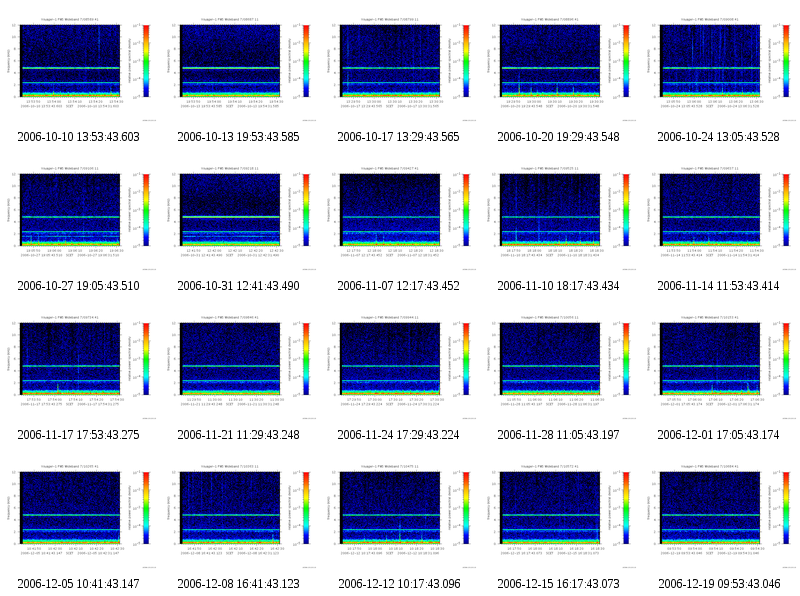This screenshot has width=800, height=596.
Task: Enlarge the Voyager plot for 2006-12-05 10:41:43.147
Action: [81, 515]
